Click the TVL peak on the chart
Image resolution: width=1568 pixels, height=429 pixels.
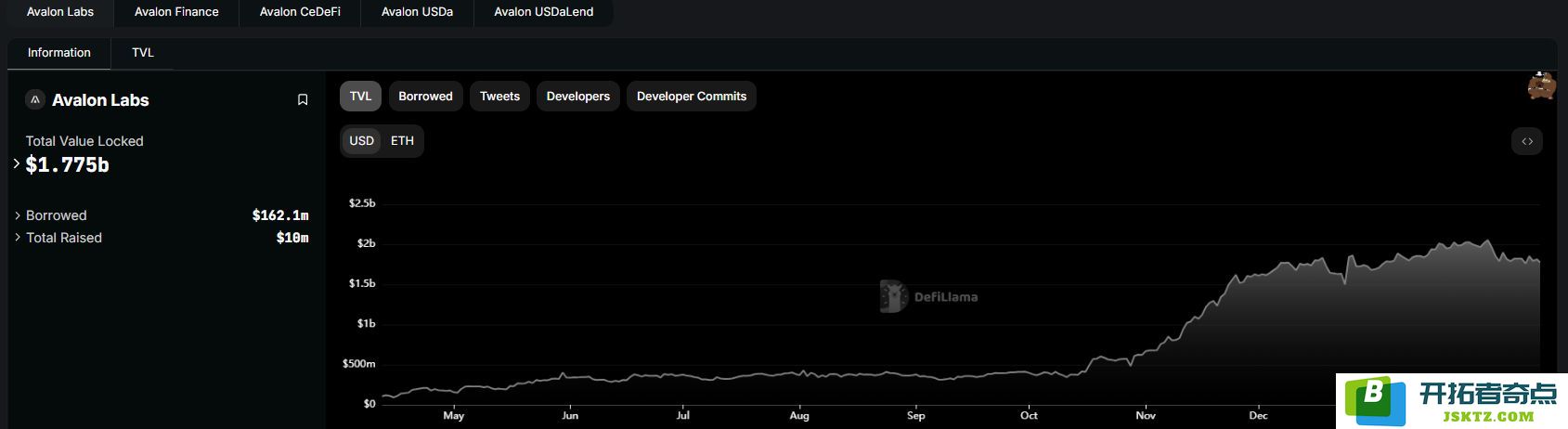[1487, 241]
